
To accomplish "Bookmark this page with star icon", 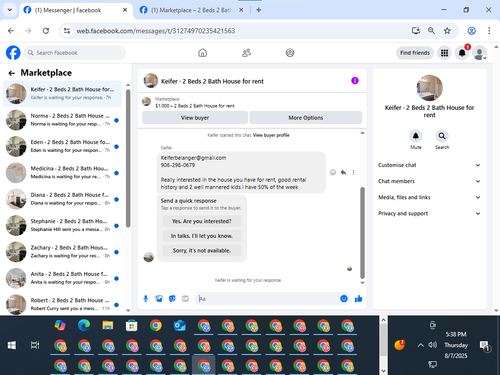I will [447, 31].
